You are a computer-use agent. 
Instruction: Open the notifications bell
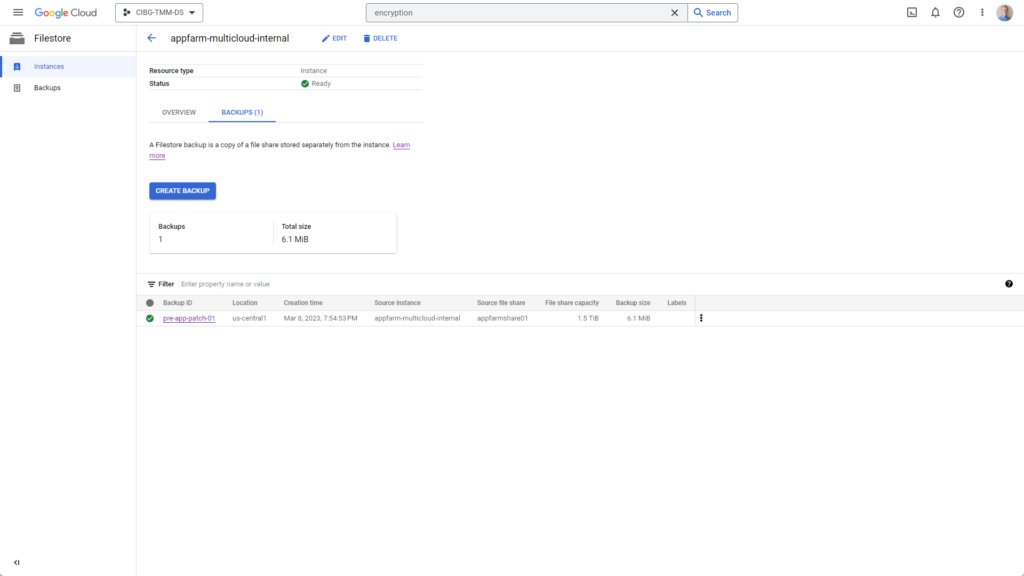[x=935, y=13]
